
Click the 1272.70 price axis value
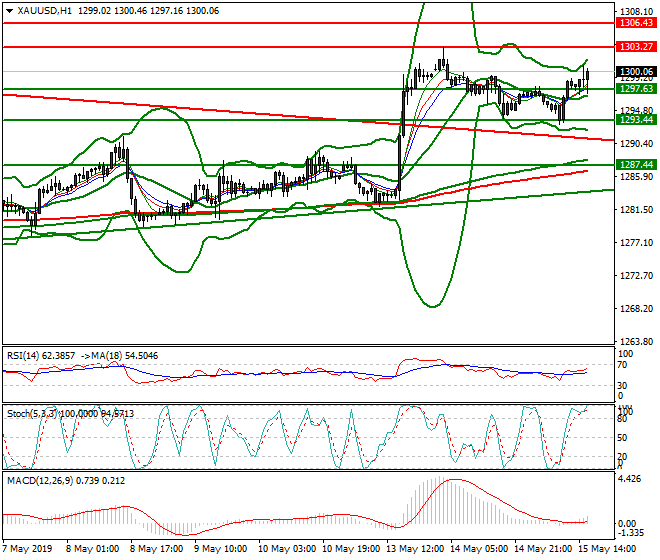click(x=636, y=275)
